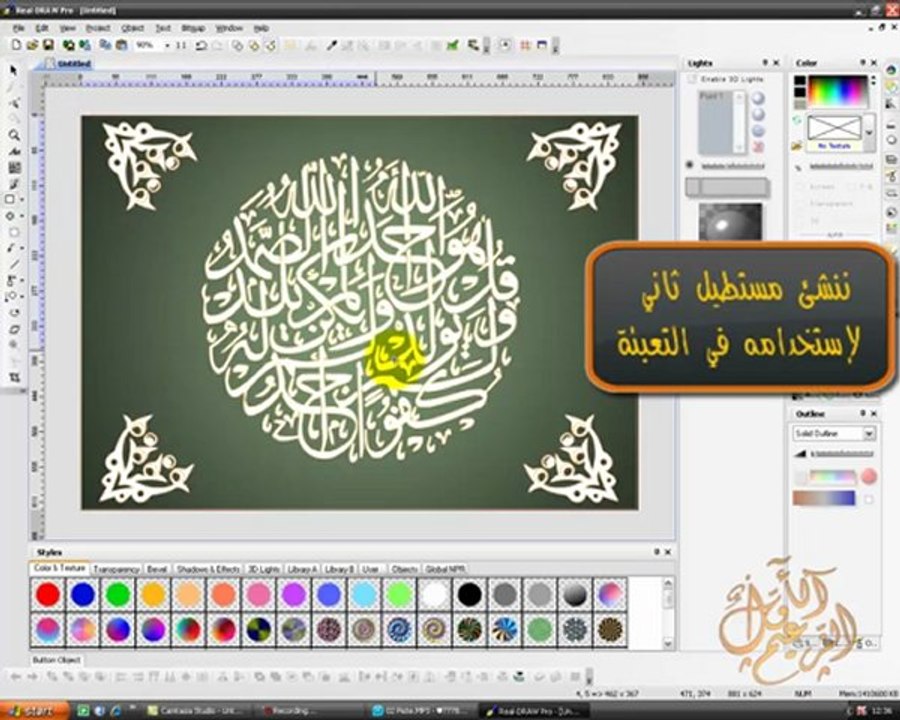Expand the No Texture dropdown arrow

(869, 132)
